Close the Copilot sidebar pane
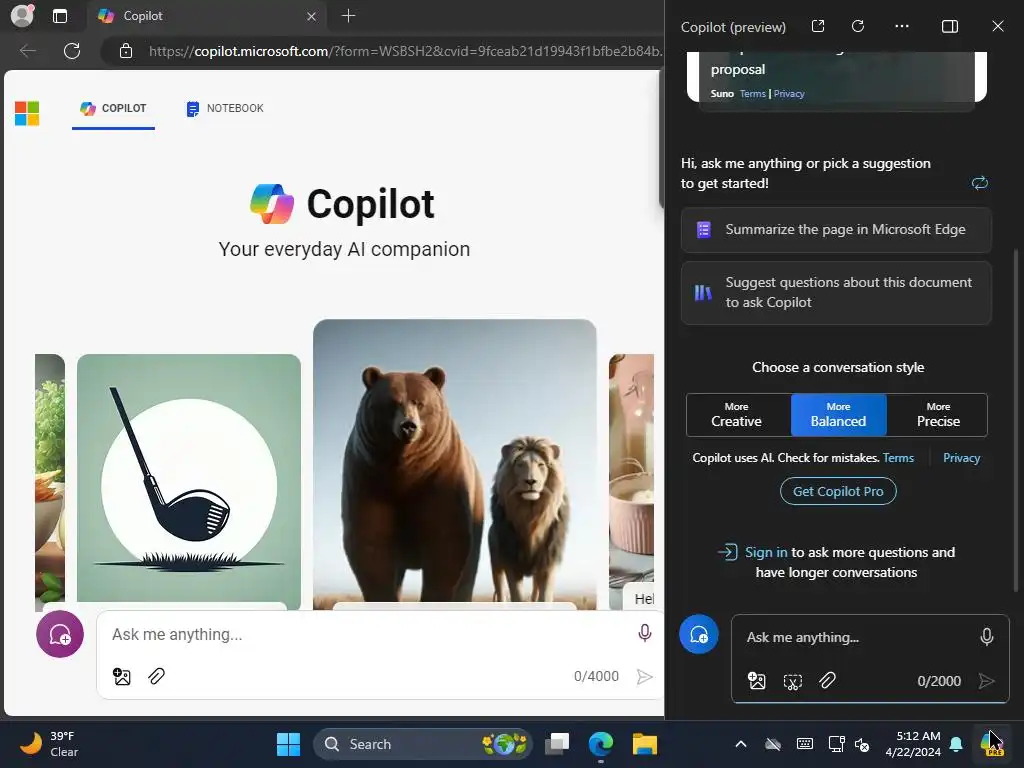This screenshot has height=768, width=1024. tap(998, 26)
